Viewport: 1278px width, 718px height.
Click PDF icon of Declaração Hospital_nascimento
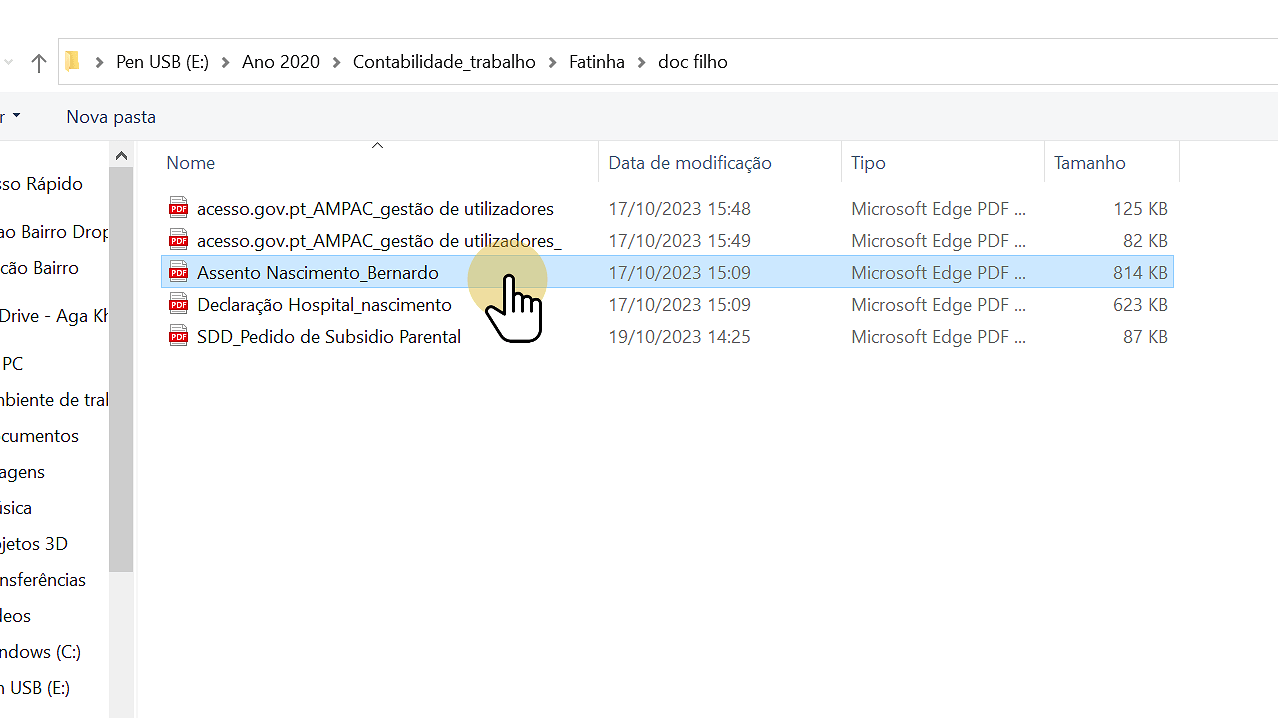(x=179, y=305)
